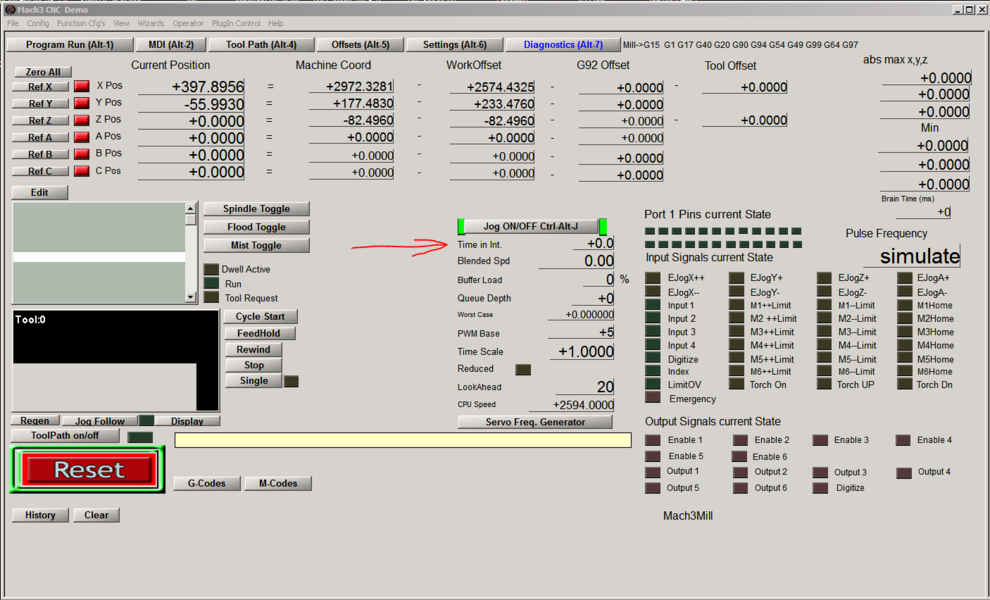Image resolution: width=990 pixels, height=600 pixels.
Task: Click the Mach3 icon in title bar
Action: [x=9, y=9]
